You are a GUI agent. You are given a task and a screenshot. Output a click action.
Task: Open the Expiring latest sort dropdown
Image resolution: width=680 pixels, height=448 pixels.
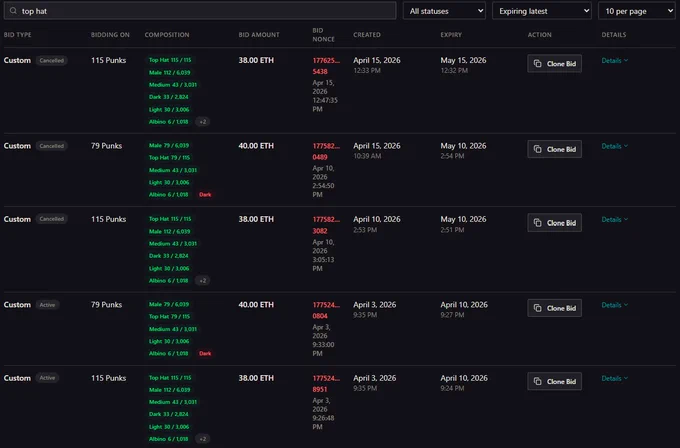point(542,11)
